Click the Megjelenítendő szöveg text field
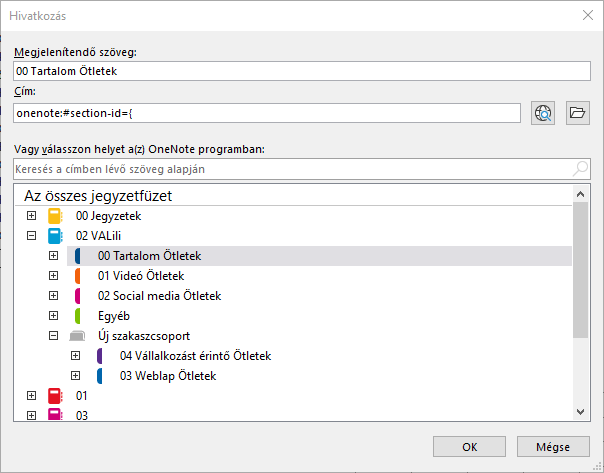604x473 pixels. tap(302, 72)
